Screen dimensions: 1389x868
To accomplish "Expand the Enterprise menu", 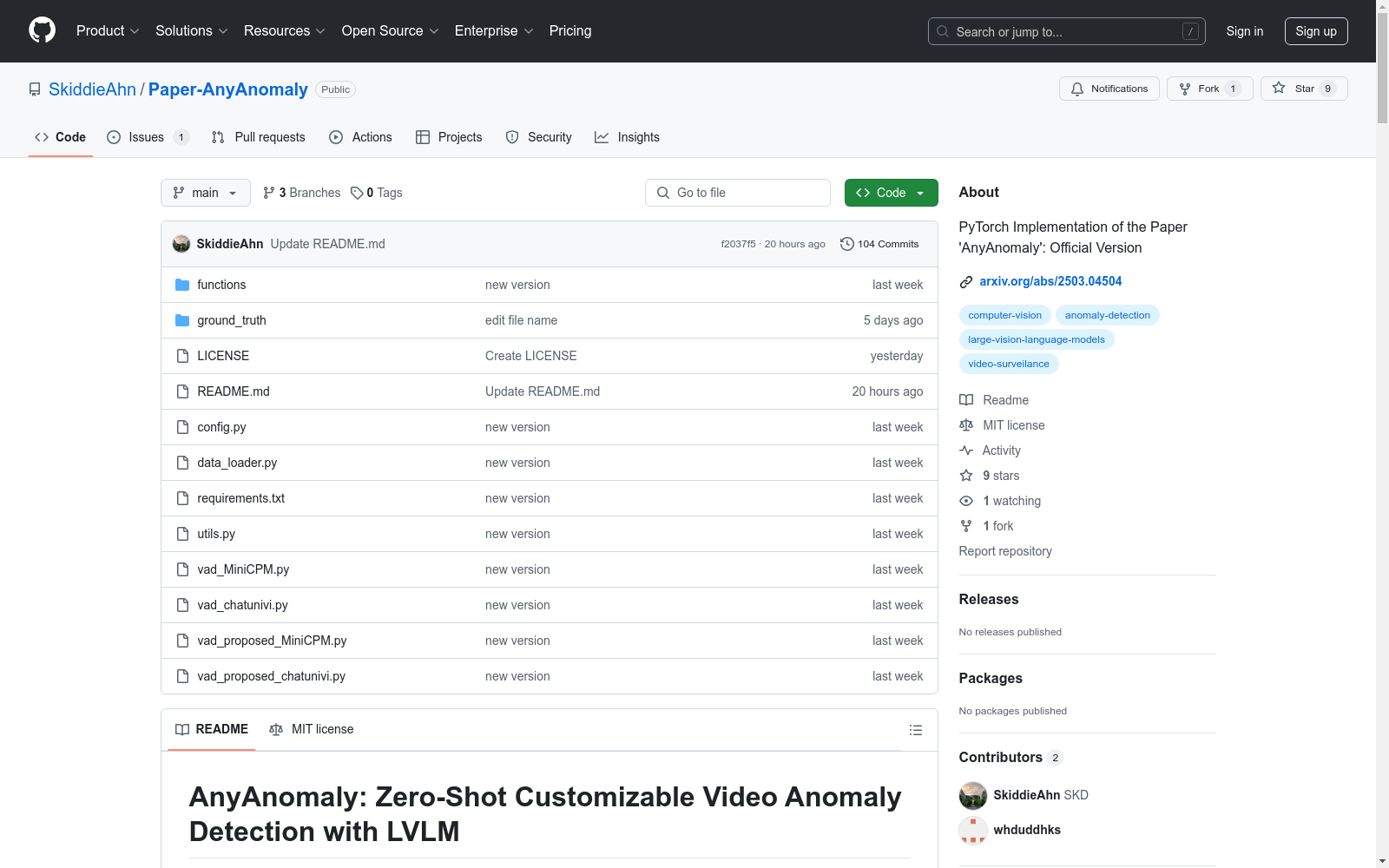I will click(494, 31).
